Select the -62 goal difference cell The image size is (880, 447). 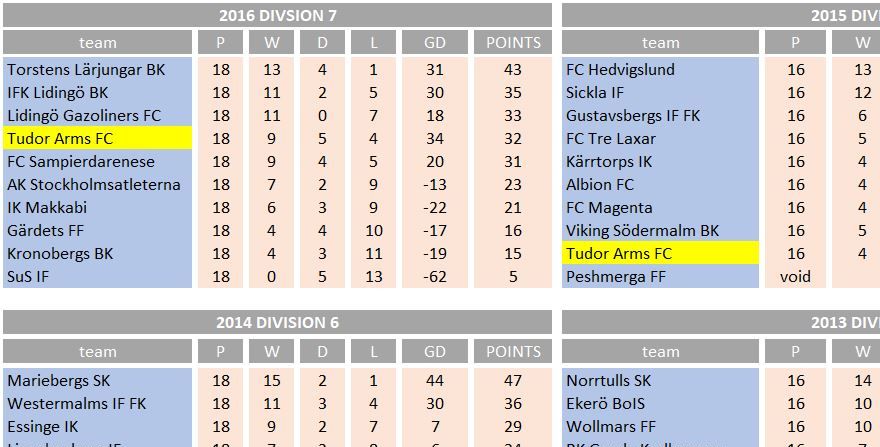click(434, 276)
